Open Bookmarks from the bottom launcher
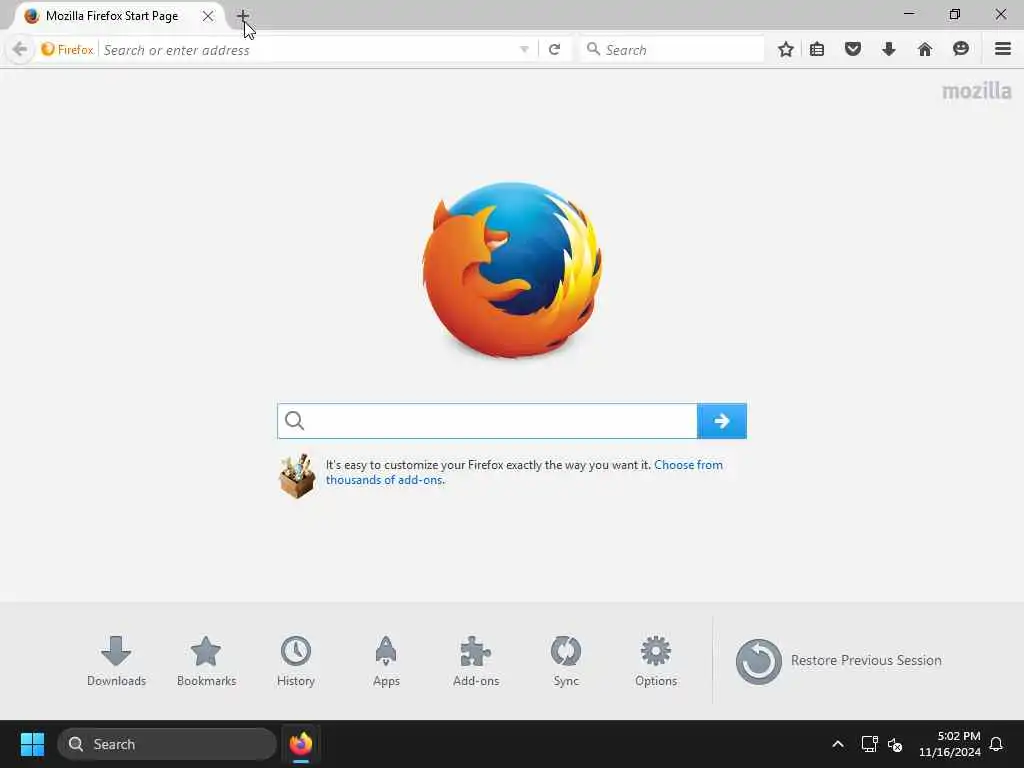This screenshot has height=768, width=1024. point(206,661)
